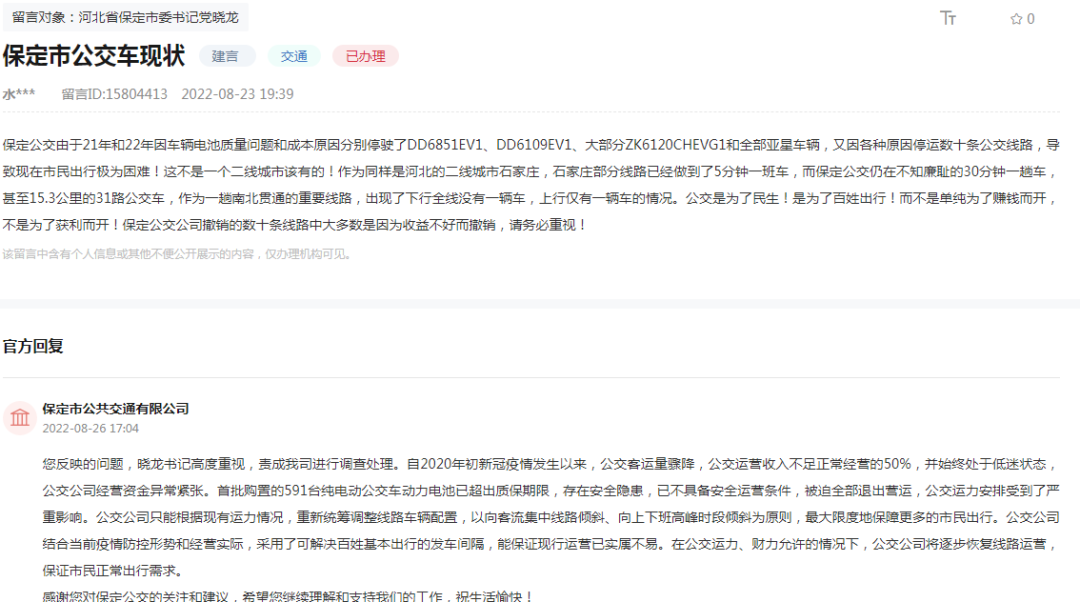
Task: Select the 建言 tag
Action: (x=227, y=56)
